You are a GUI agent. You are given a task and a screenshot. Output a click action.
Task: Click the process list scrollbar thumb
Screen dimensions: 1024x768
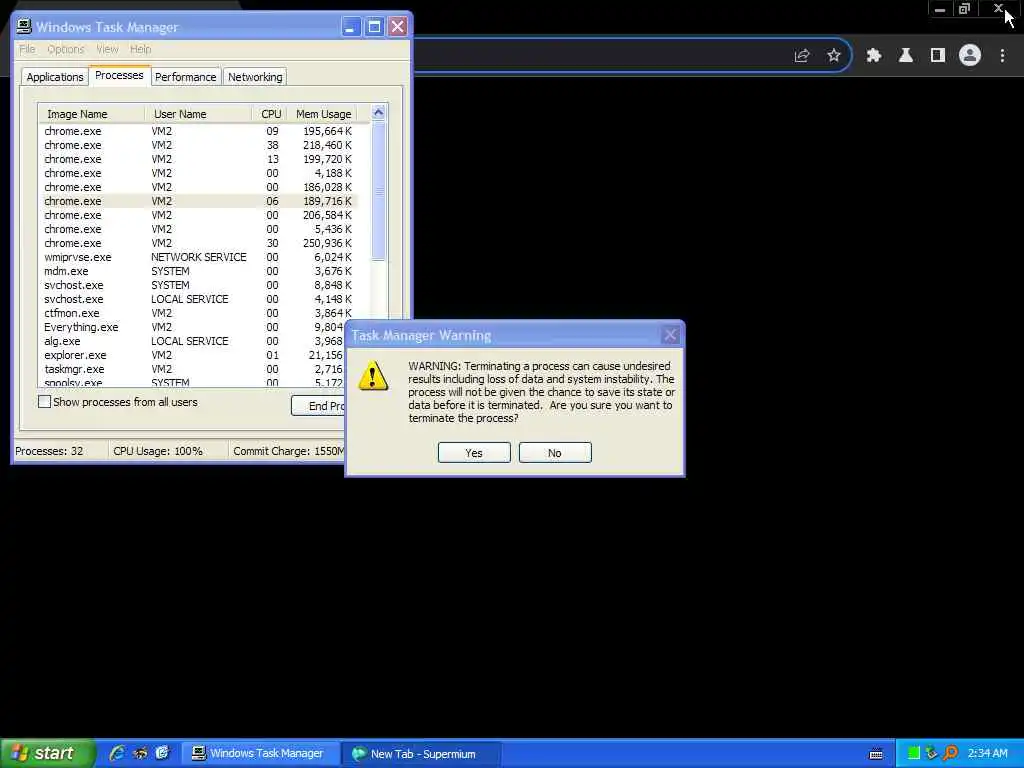(378, 191)
